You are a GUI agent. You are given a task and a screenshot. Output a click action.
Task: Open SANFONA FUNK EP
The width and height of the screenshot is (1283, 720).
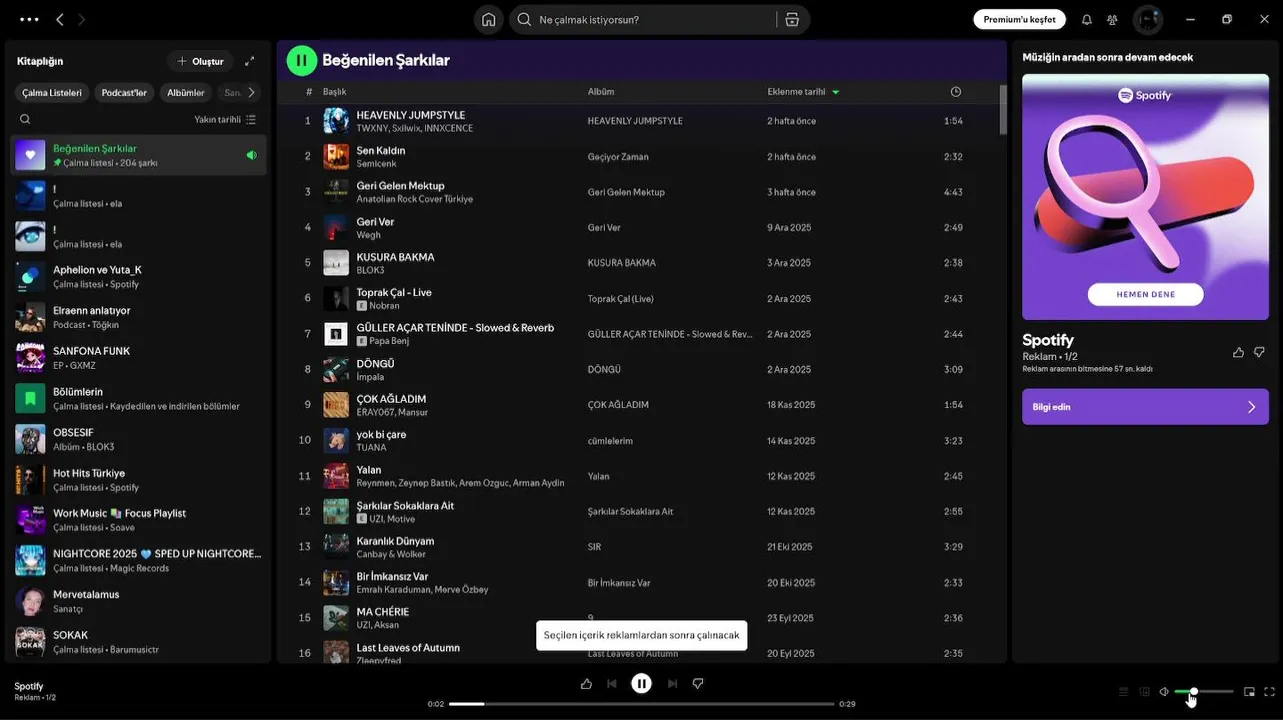click(139, 358)
